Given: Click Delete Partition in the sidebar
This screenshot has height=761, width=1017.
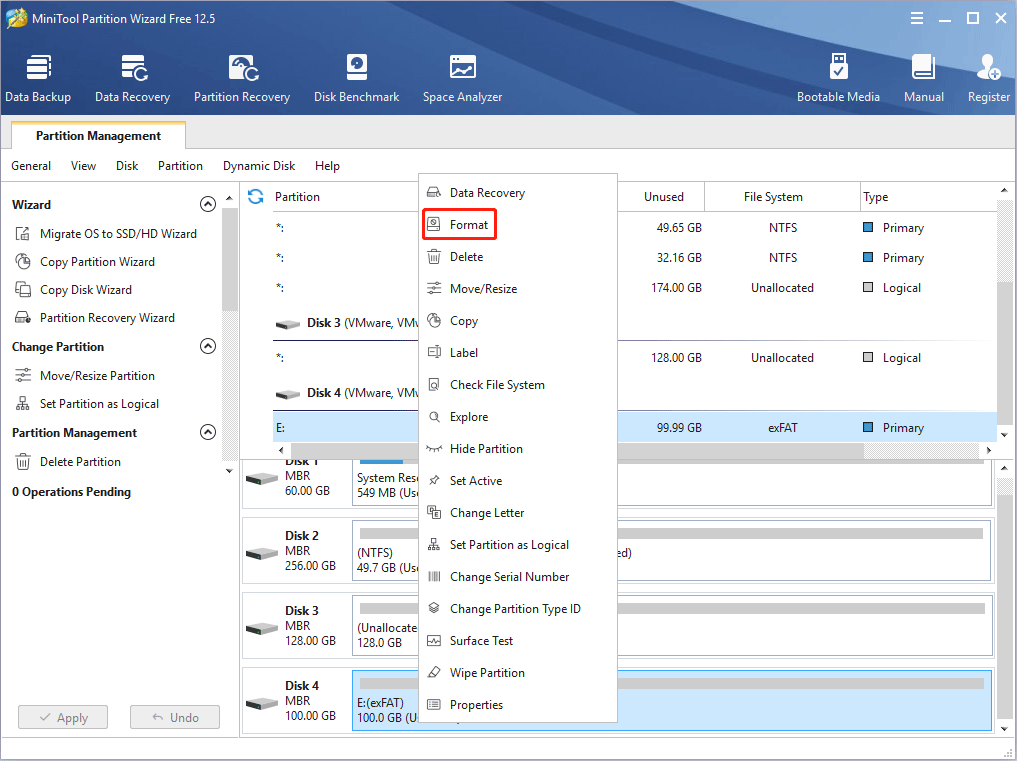Looking at the screenshot, I should [x=68, y=462].
